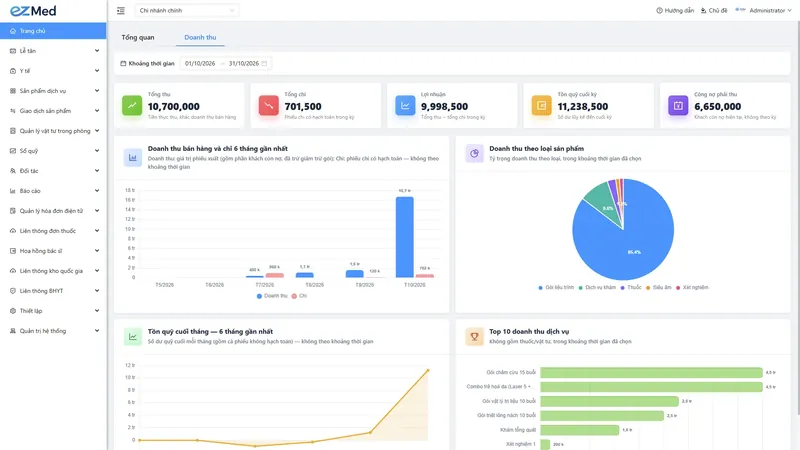Click the Chủ đề theme button

point(714,10)
